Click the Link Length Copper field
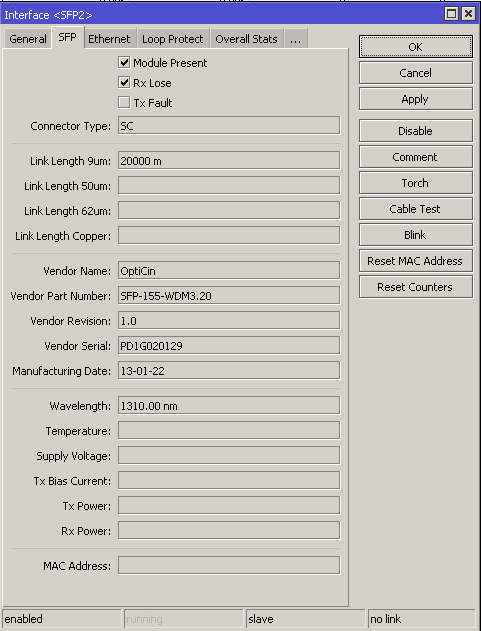 (x=229, y=235)
